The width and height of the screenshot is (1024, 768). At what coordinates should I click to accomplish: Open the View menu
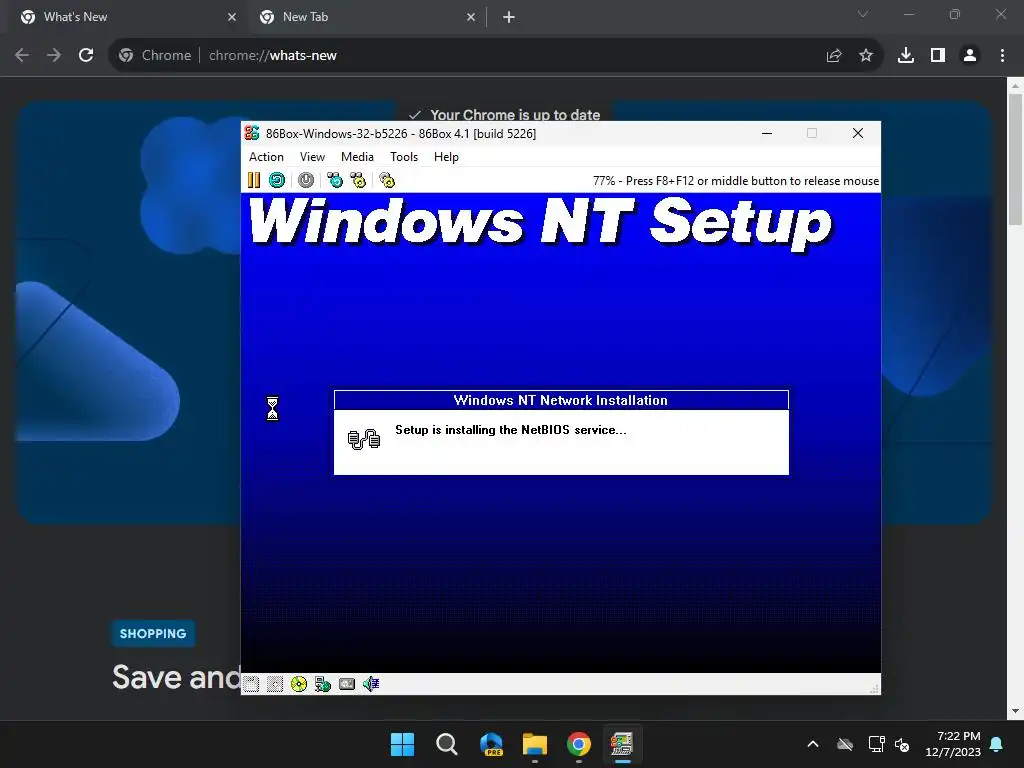[x=312, y=157]
